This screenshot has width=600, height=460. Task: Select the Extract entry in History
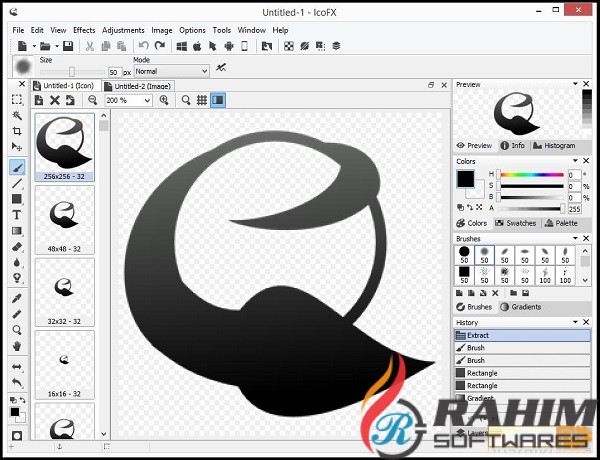(x=522, y=335)
